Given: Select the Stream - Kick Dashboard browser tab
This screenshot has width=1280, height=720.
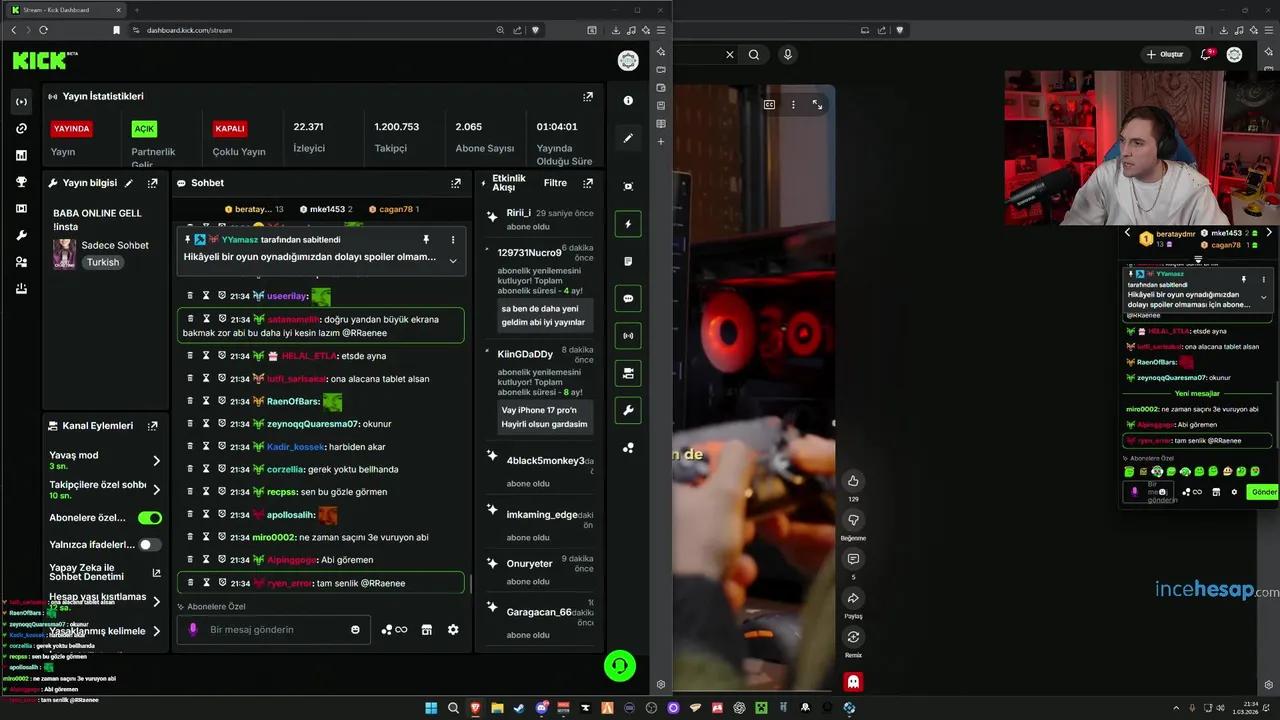Looking at the screenshot, I should tap(65, 10).
